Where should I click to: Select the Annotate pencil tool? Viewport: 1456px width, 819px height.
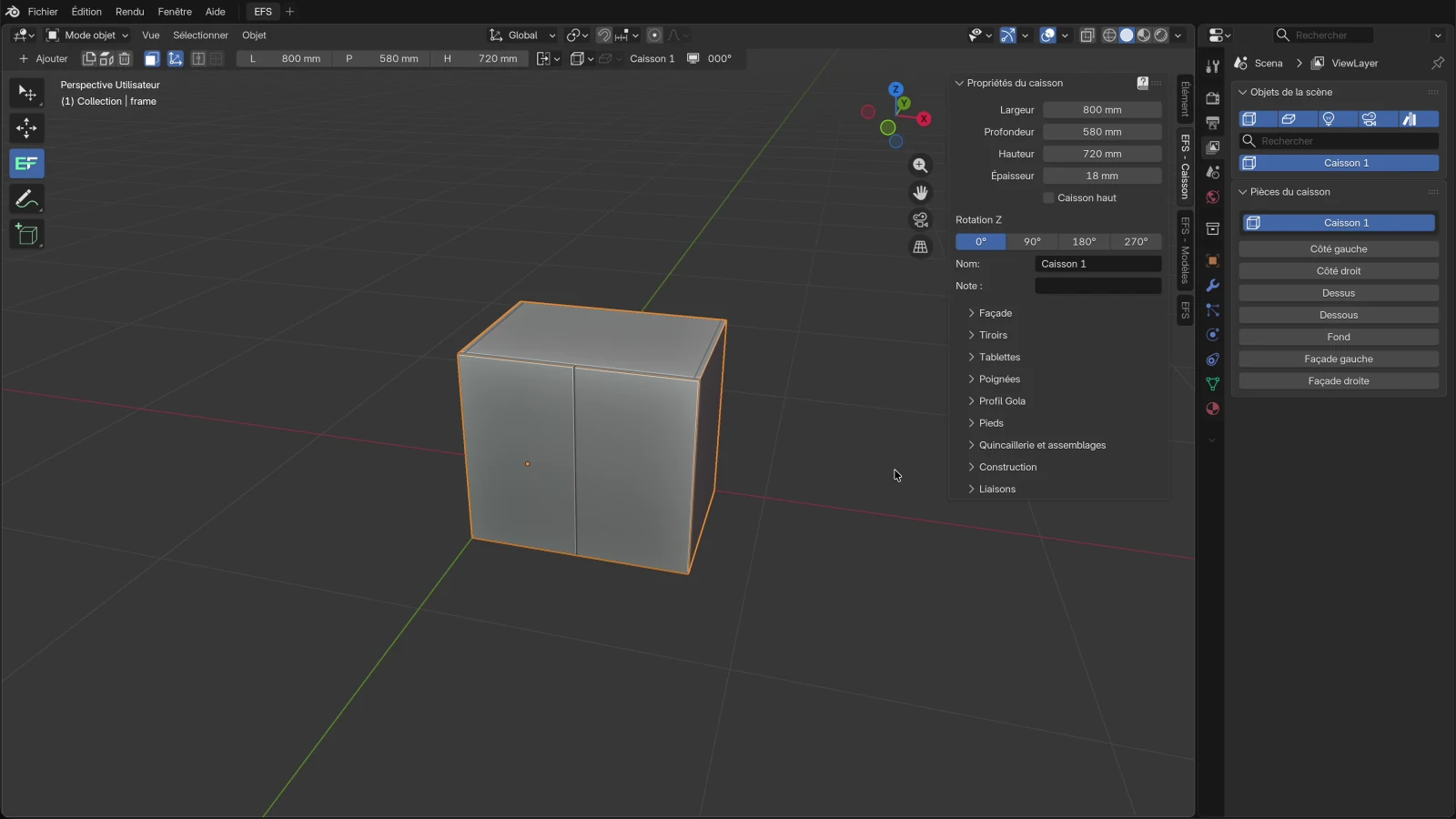click(26, 199)
